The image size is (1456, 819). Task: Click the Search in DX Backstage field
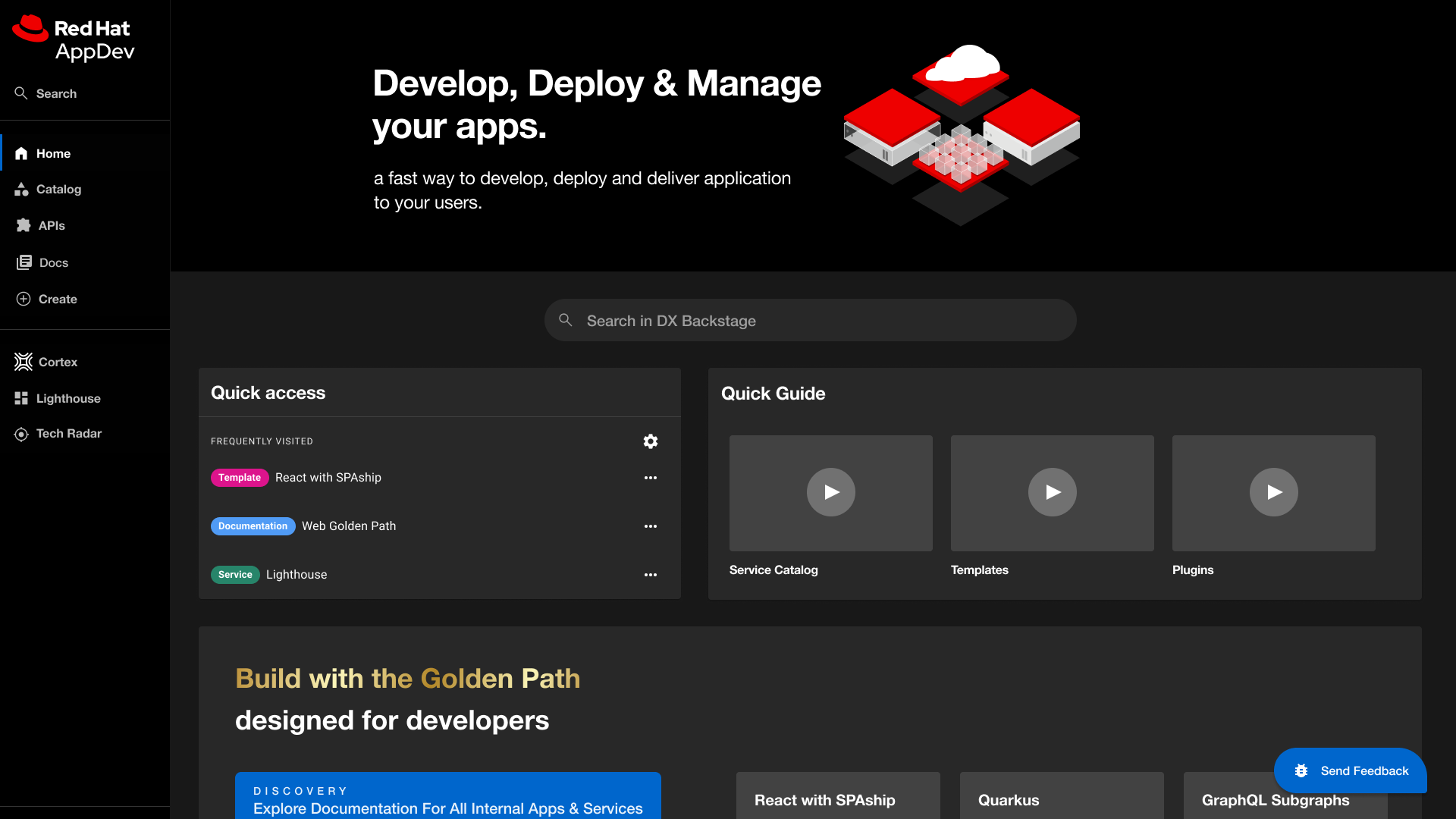[x=810, y=320]
